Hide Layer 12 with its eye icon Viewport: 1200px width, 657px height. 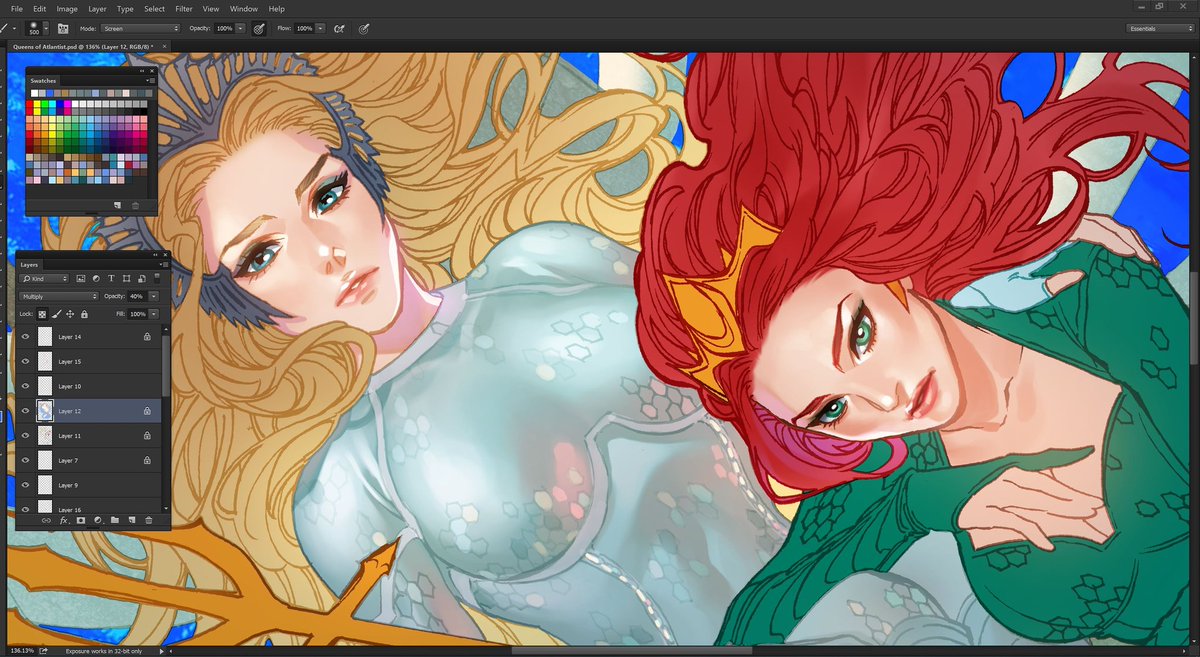click(x=26, y=411)
